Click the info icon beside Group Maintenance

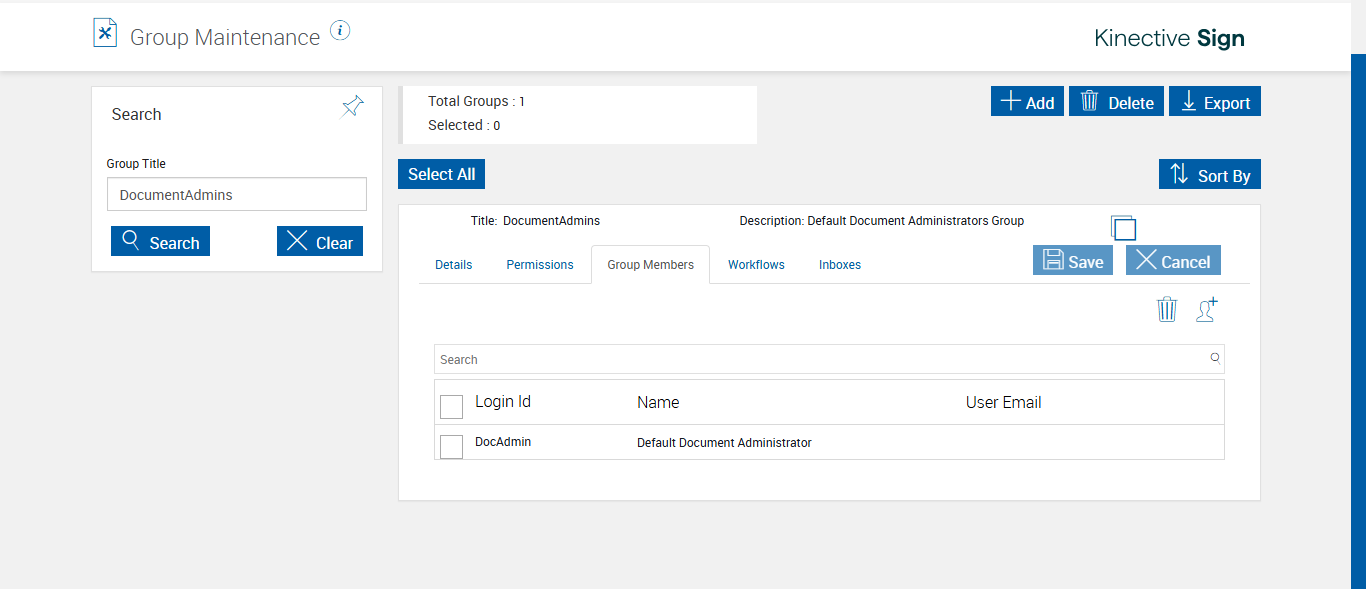[340, 31]
